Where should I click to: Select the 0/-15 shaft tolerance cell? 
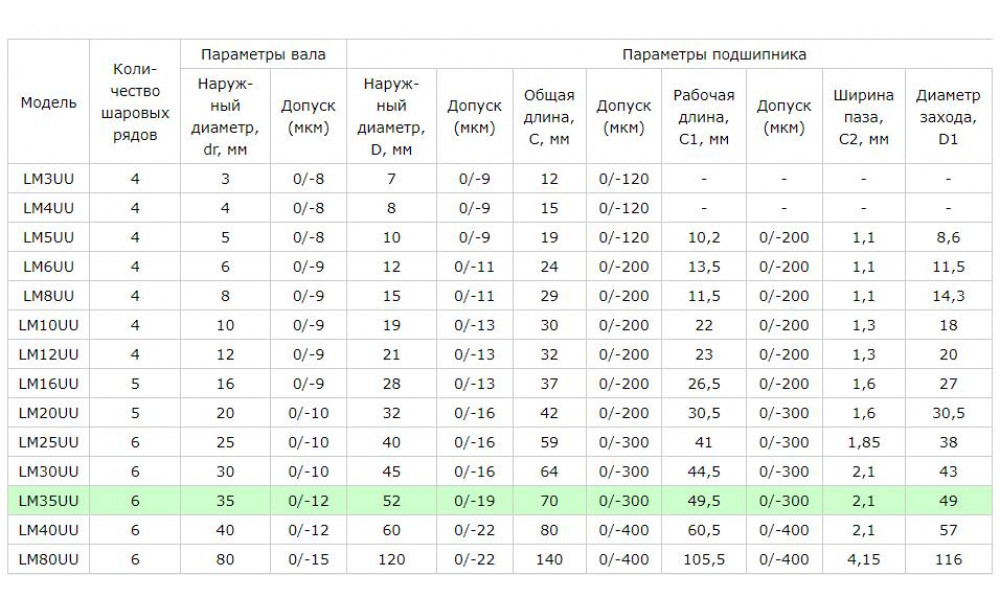tap(309, 559)
